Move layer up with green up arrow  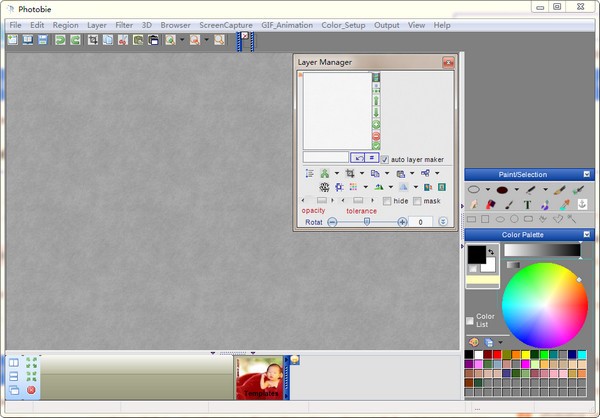[x=376, y=101]
